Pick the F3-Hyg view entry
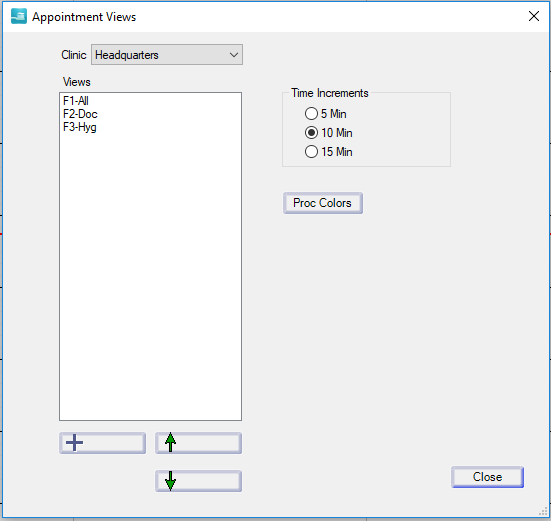This screenshot has width=551, height=521. (80, 127)
